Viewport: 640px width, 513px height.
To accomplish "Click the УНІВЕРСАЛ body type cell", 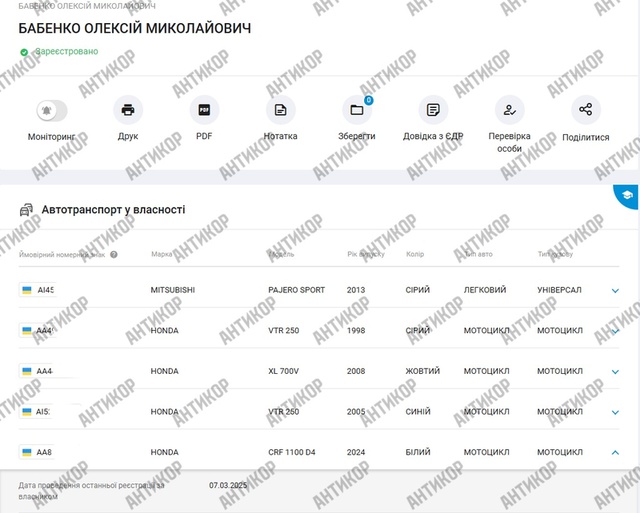I will (x=559, y=290).
